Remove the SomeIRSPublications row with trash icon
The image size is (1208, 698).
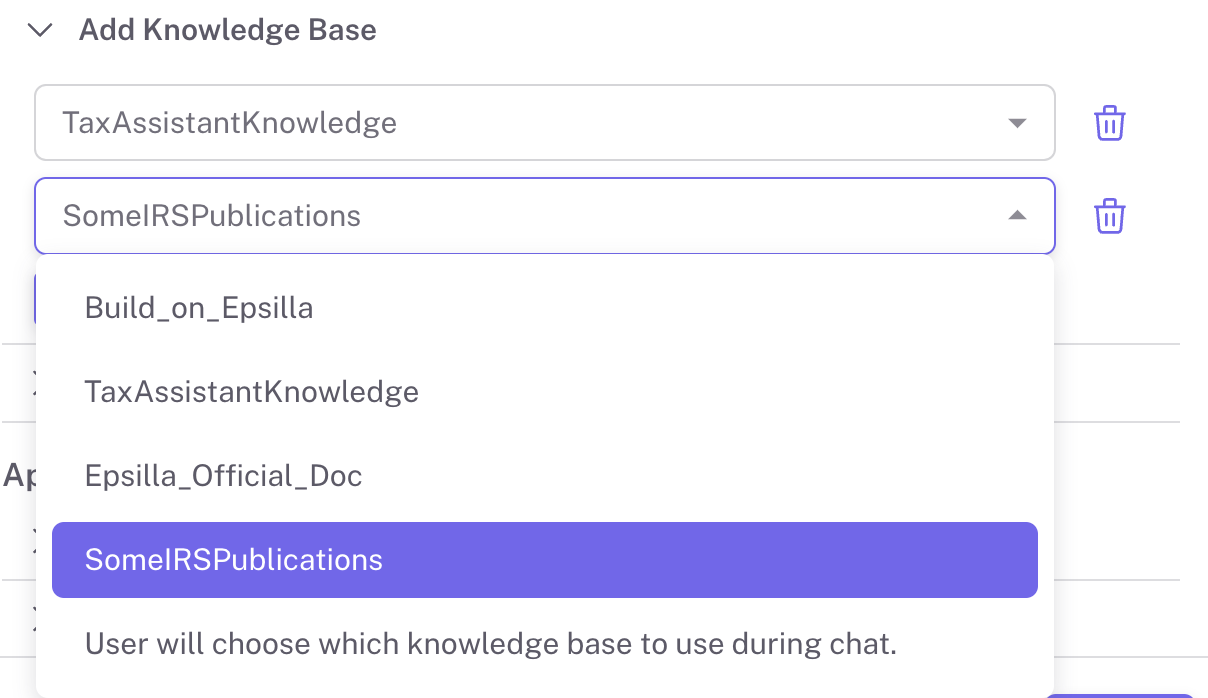1110,216
